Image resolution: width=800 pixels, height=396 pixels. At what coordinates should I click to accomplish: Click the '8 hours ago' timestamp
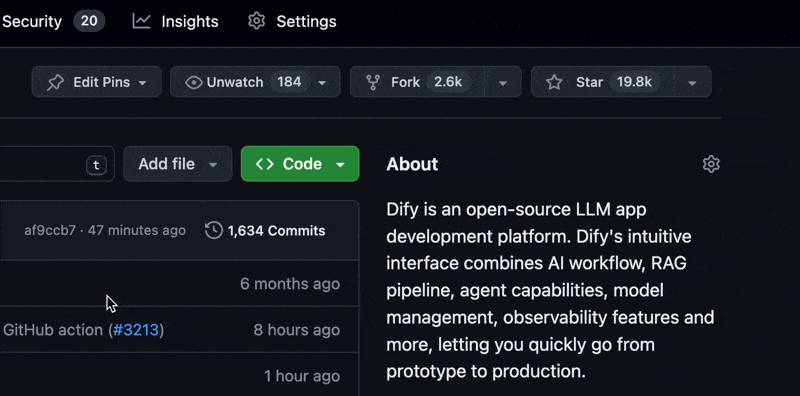pyautogui.click(x=296, y=330)
